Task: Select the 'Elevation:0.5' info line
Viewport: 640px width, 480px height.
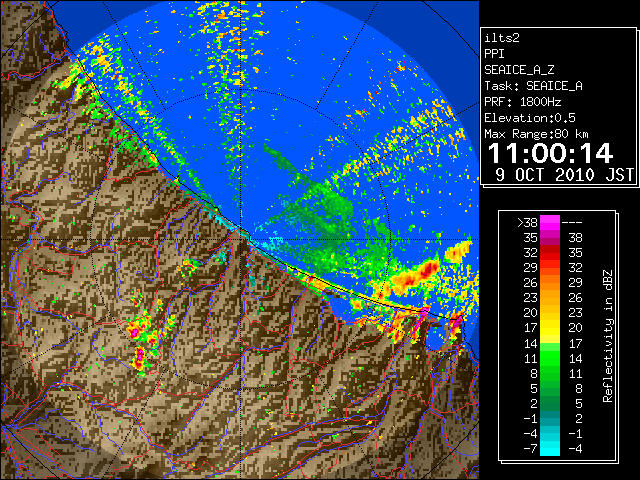Action: 530,118
